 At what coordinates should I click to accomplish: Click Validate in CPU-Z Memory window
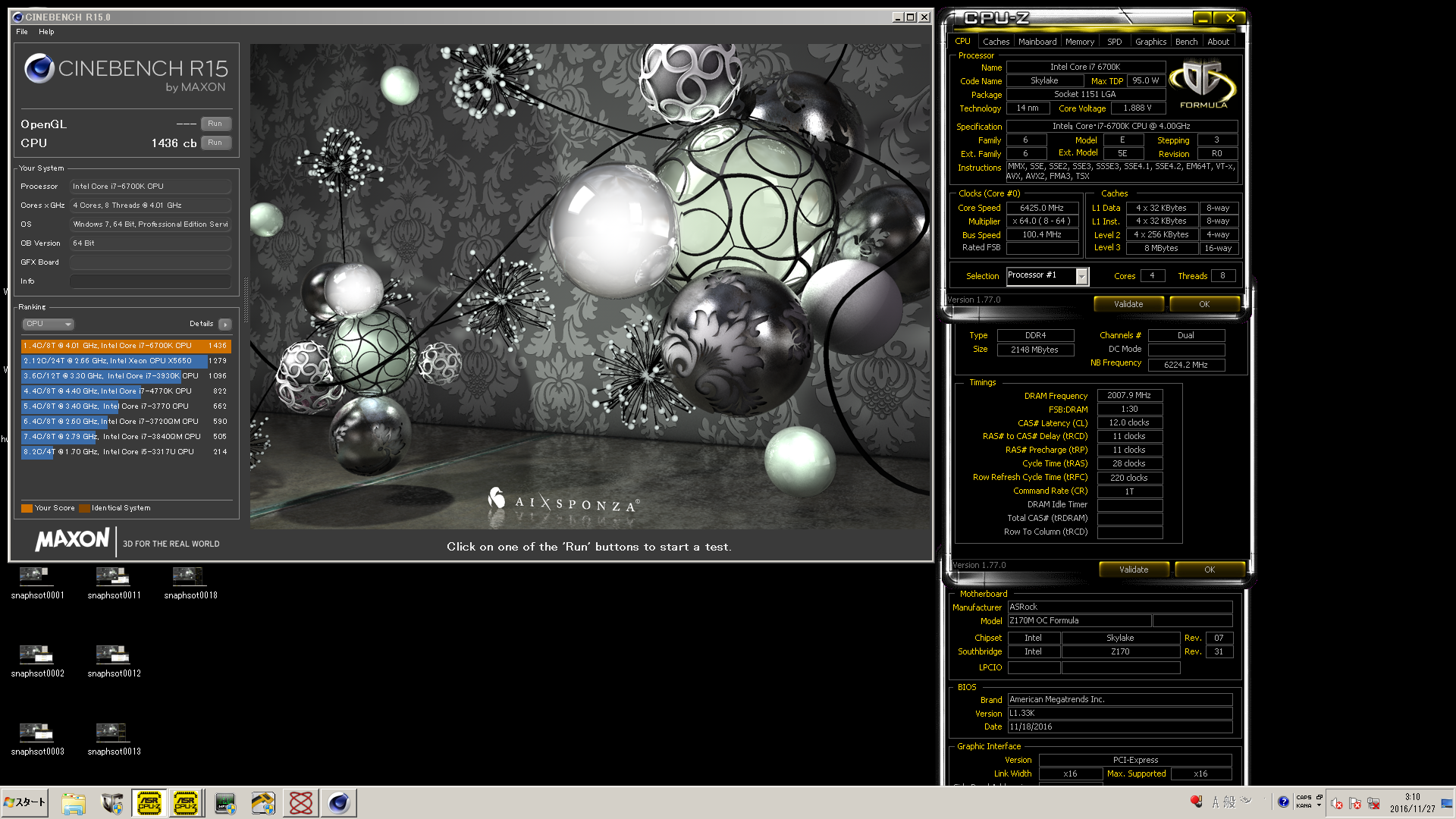(1134, 570)
